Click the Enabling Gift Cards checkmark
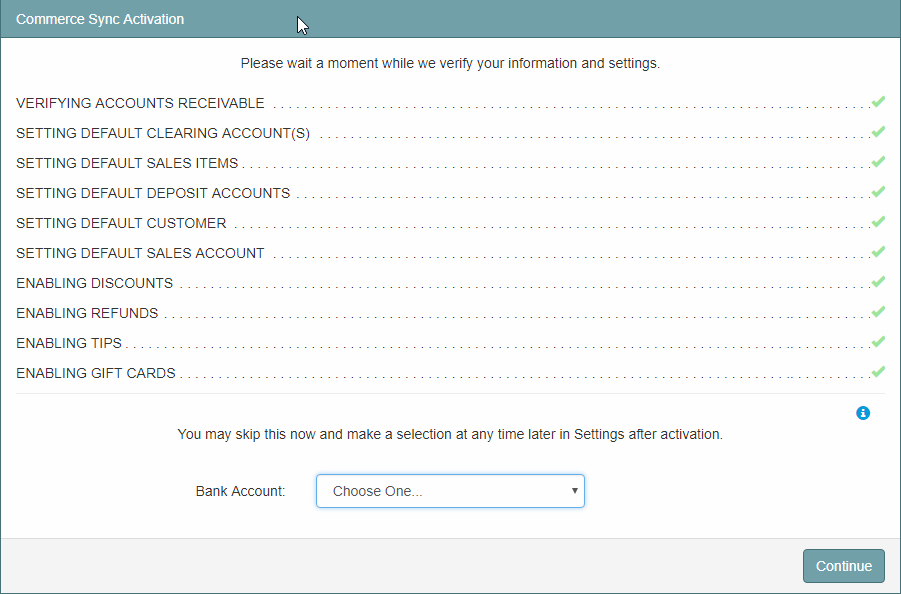The image size is (901, 594). [878, 371]
